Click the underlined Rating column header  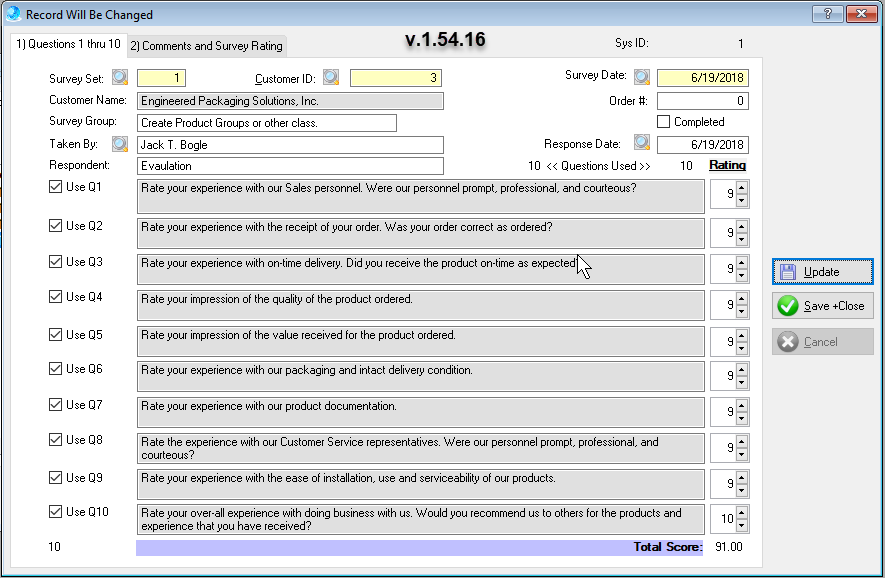727,165
